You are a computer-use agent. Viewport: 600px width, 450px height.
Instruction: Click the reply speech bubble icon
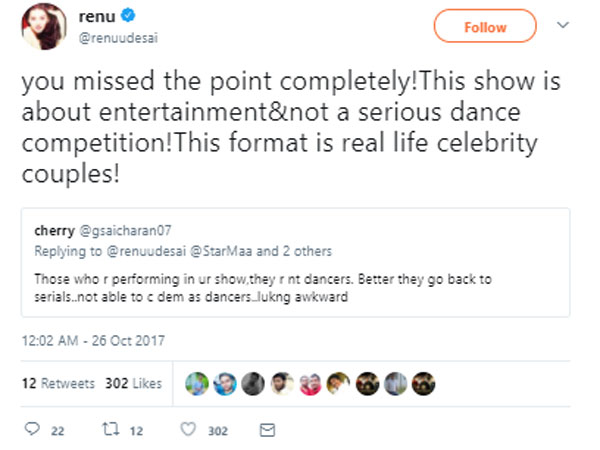[30, 430]
